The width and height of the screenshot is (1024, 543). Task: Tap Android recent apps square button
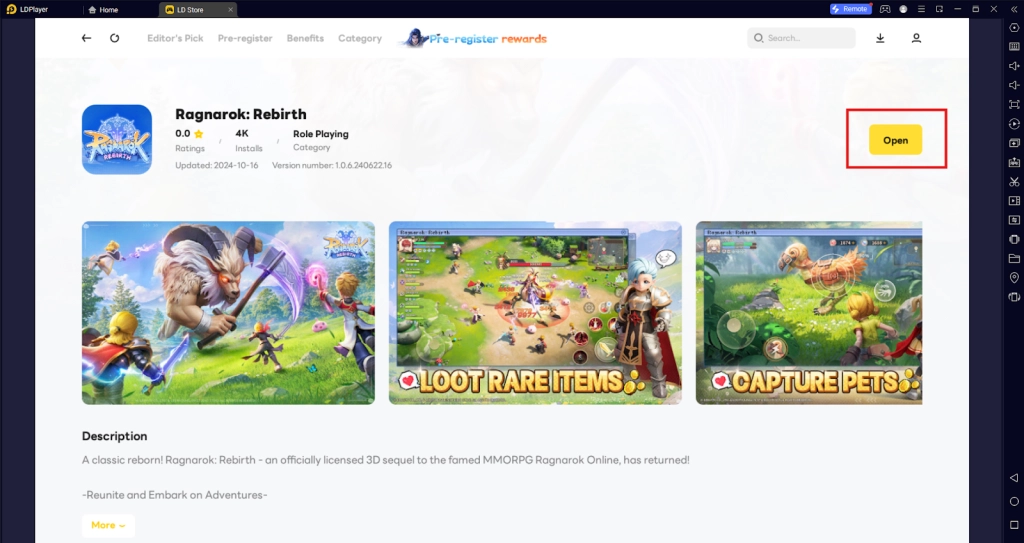1014,525
